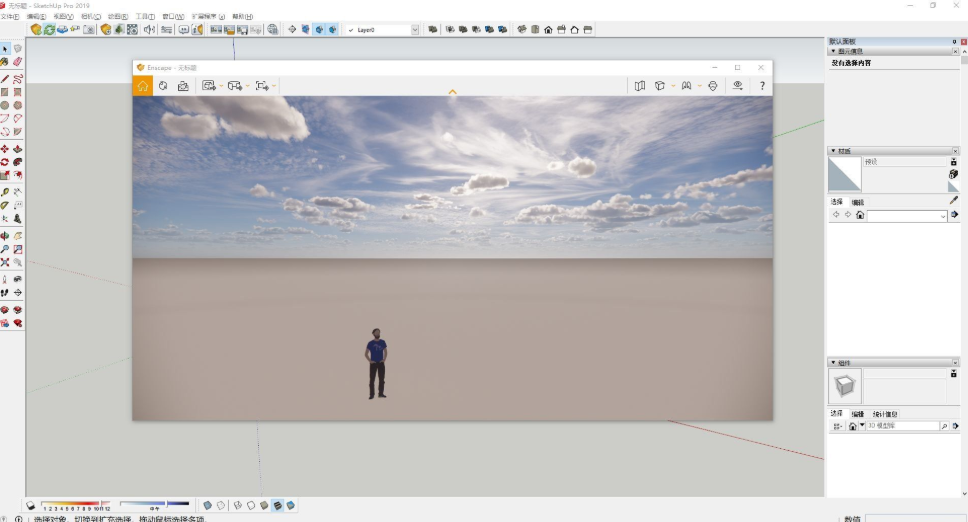
Task: Expand the Enscape toolbar center chevron
Action: coord(452,92)
